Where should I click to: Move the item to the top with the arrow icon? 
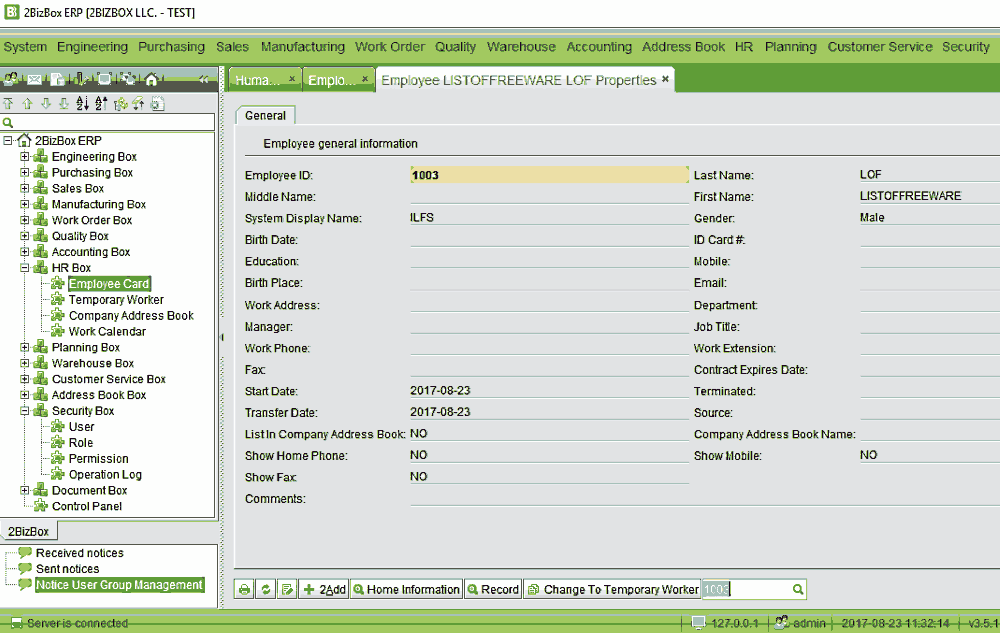coord(8,103)
